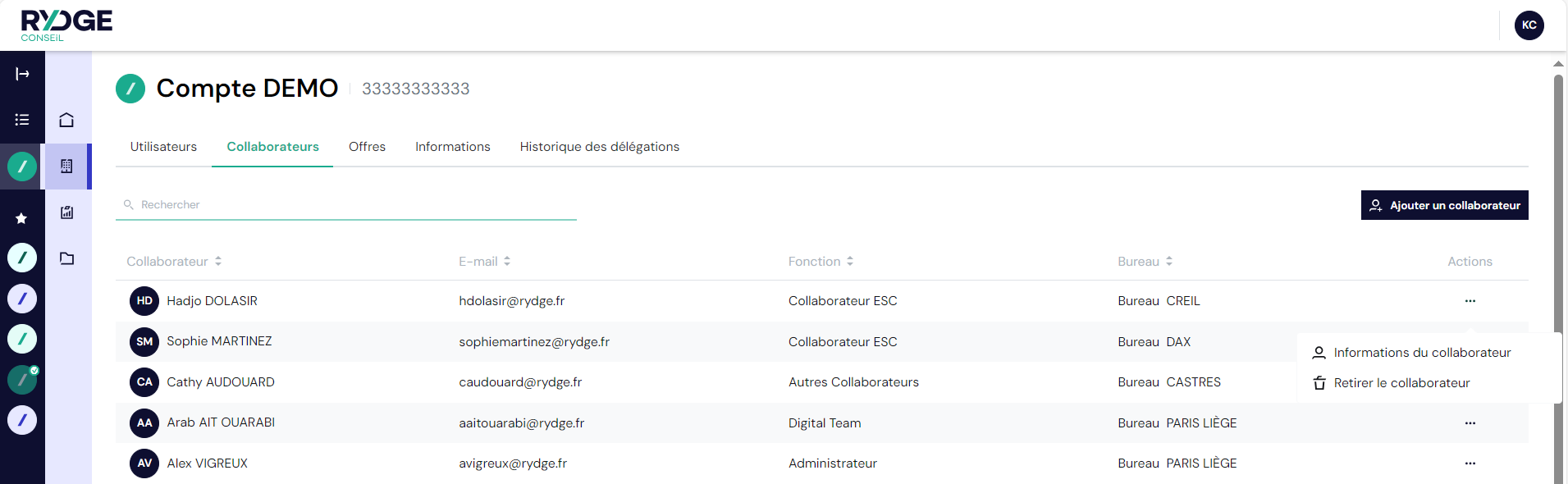Select account icon with green checkmark badge
This screenshot has width=1568, height=484.
(x=22, y=380)
